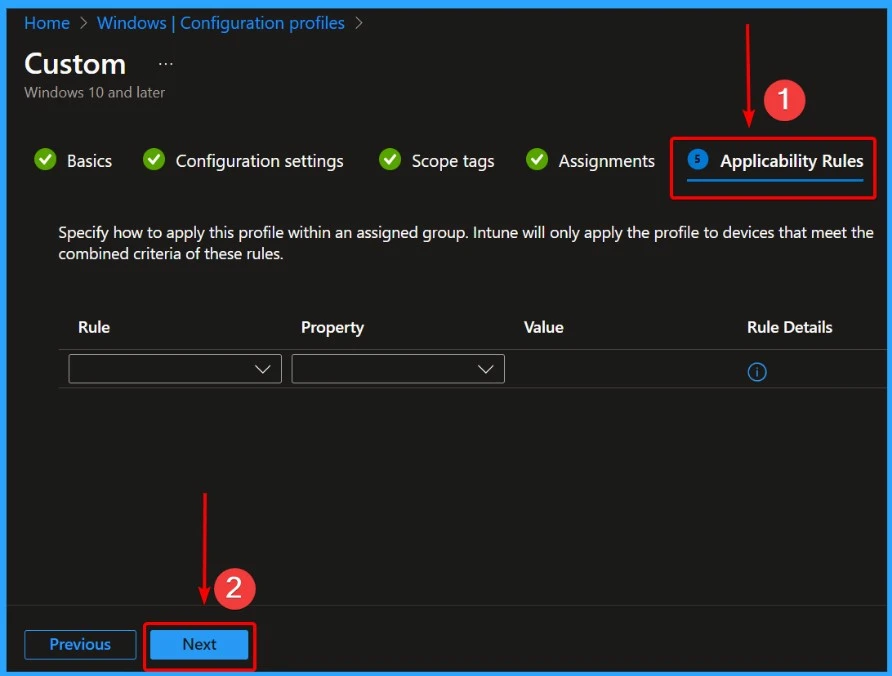Click the blue step 5 circle icon

(x=698, y=160)
